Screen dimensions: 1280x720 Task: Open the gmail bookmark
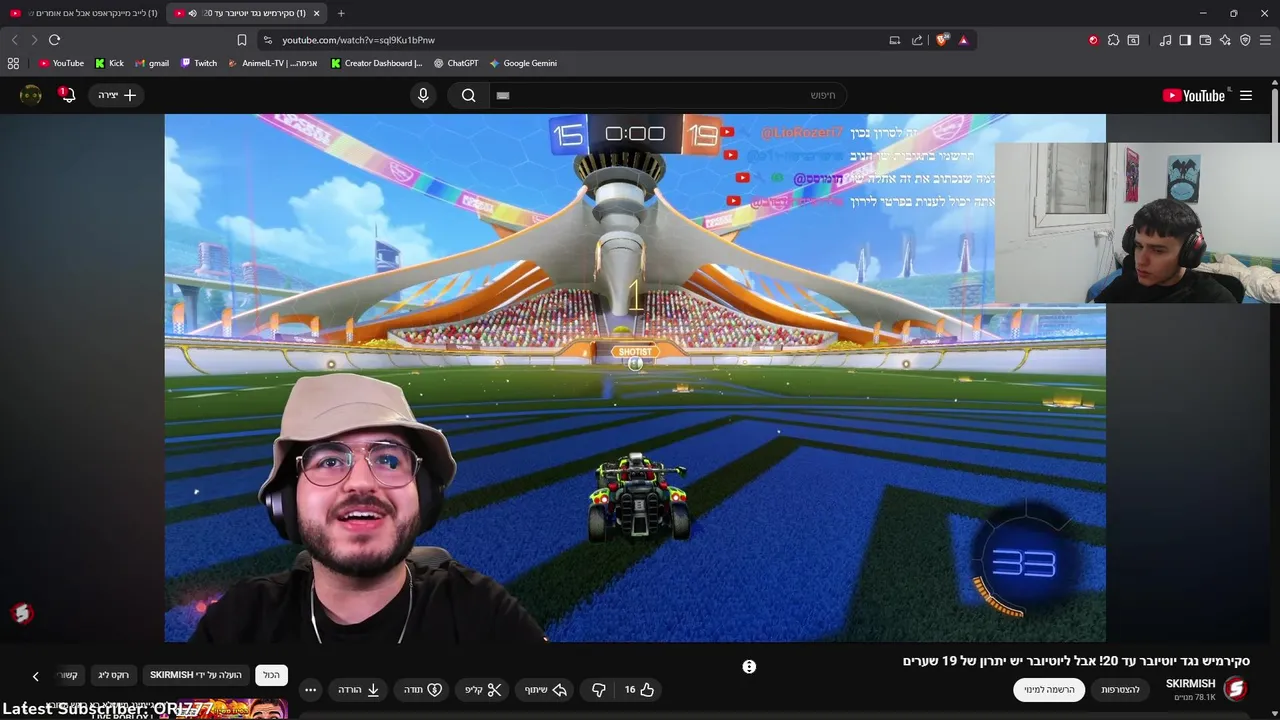(152, 63)
